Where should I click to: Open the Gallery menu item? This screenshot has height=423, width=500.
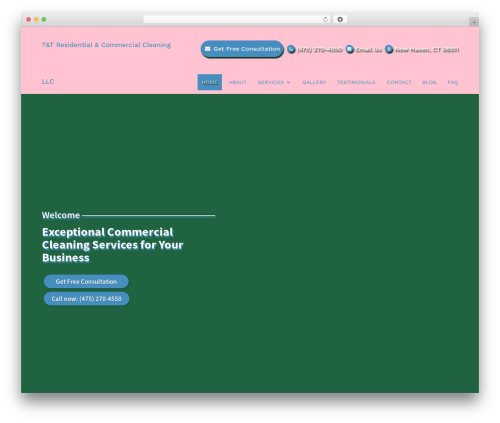tap(314, 82)
